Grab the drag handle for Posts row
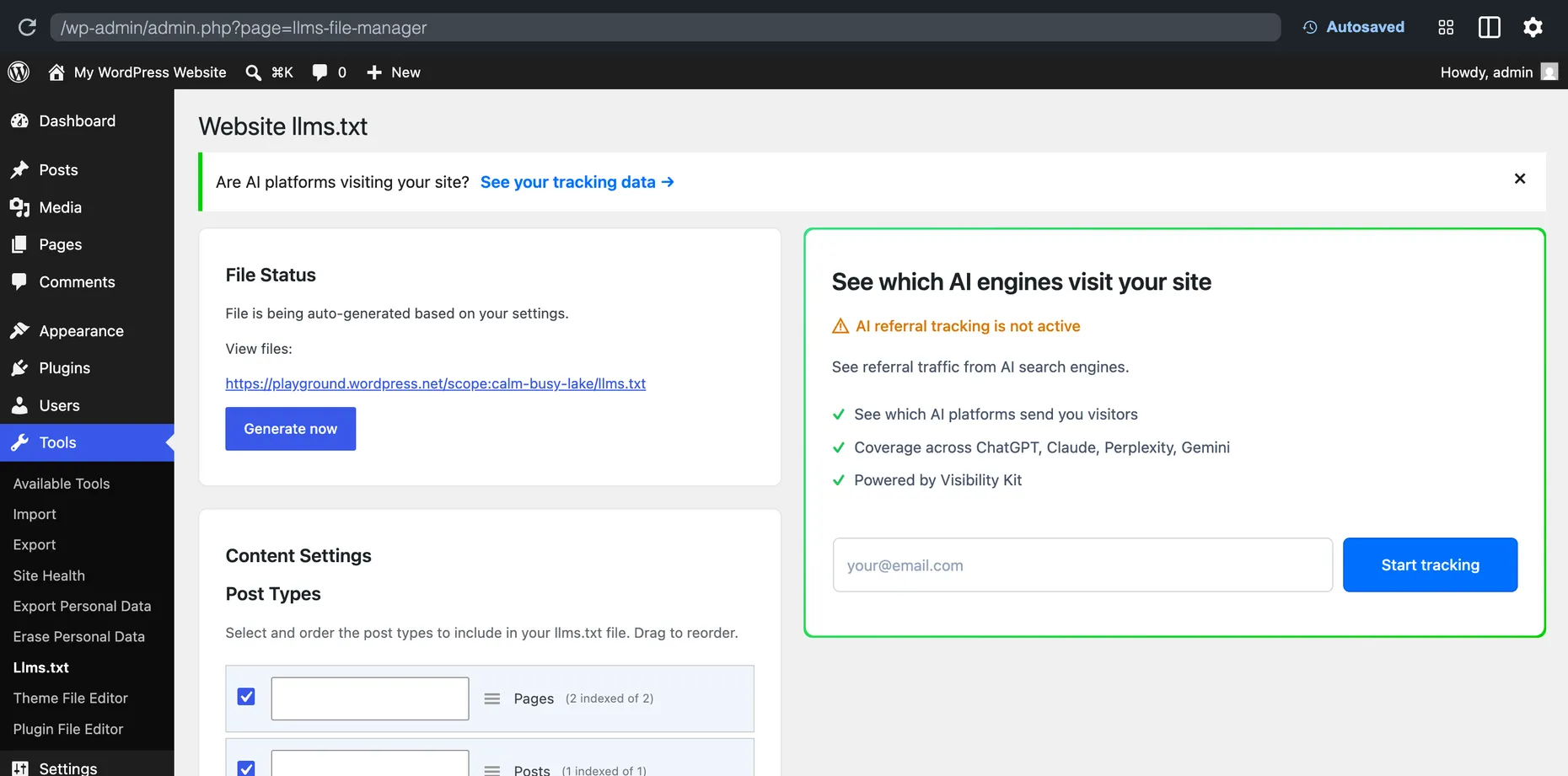This screenshot has width=1568, height=776. (492, 770)
